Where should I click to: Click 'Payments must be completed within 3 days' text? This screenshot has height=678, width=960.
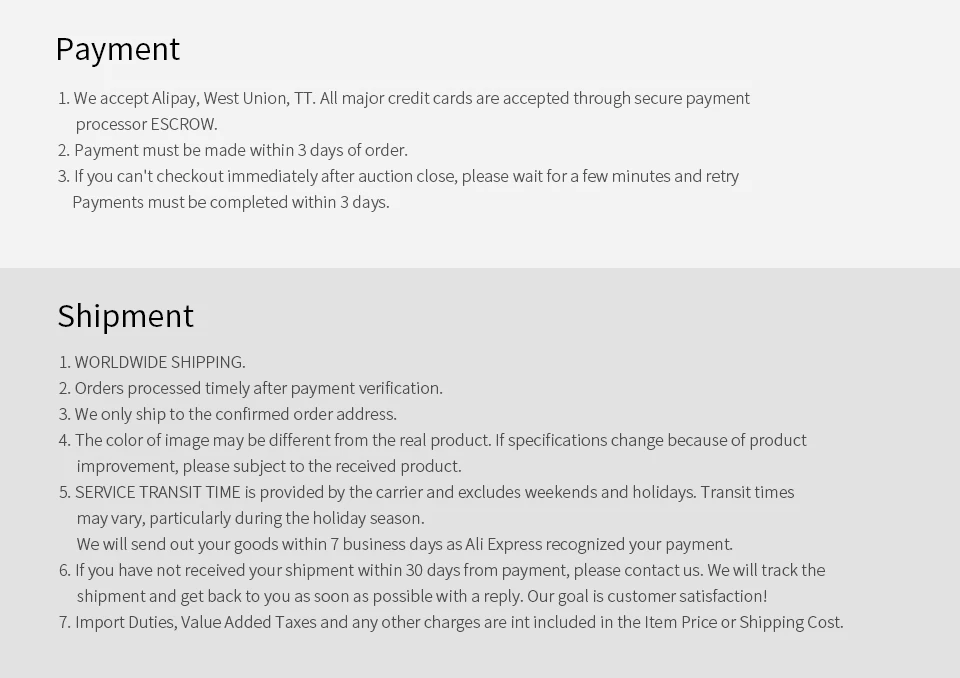click(x=231, y=202)
